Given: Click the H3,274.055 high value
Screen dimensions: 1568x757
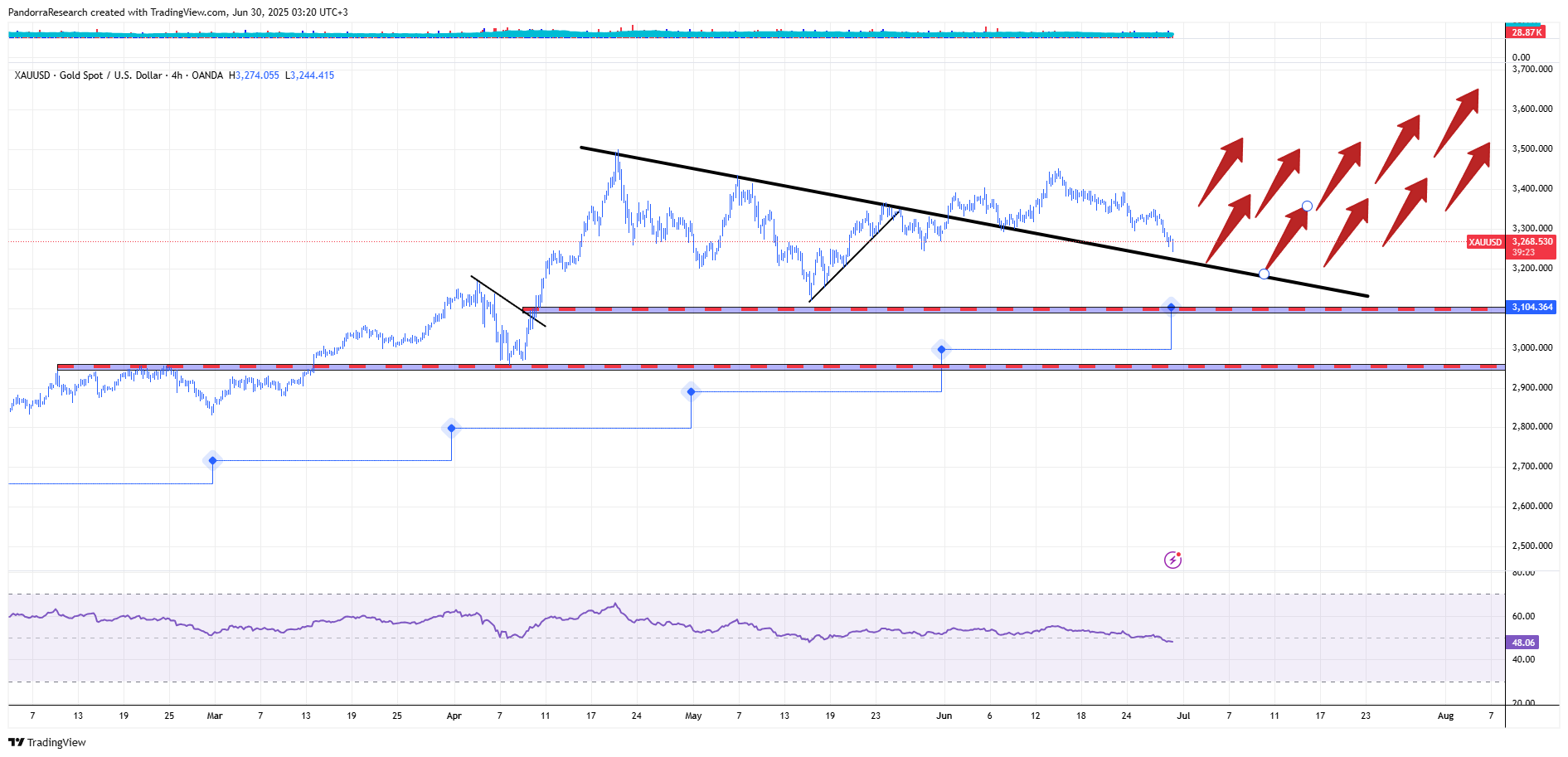Looking at the screenshot, I should pyautogui.click(x=254, y=75).
